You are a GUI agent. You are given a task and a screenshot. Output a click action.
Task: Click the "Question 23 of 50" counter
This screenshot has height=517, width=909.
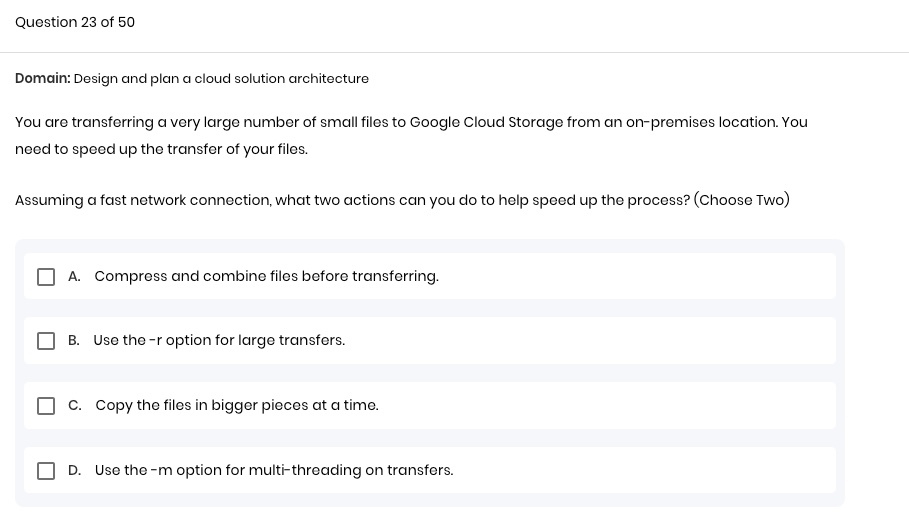75,22
